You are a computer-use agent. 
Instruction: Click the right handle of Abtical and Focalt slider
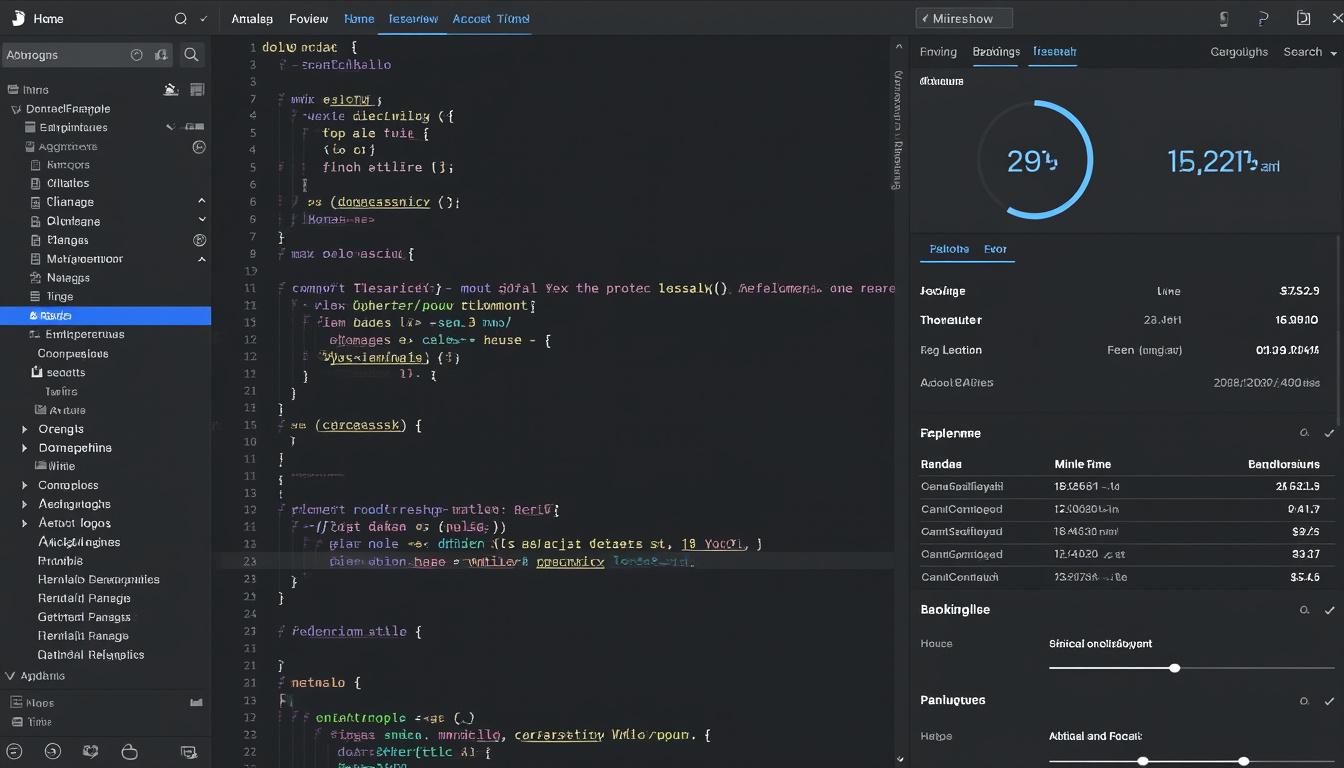[x=1243, y=761]
